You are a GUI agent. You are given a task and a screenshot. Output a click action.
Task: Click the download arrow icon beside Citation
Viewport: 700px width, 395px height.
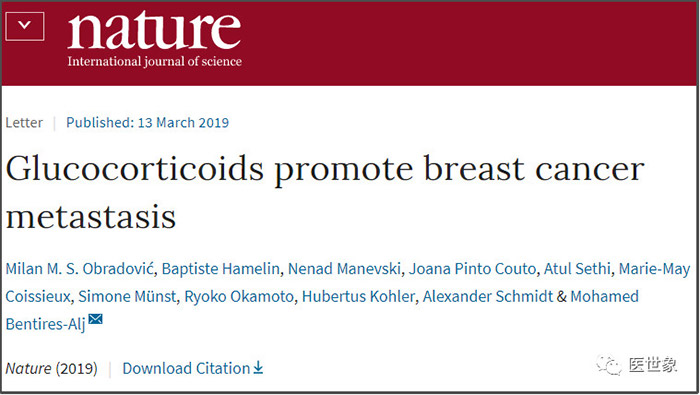(258, 368)
